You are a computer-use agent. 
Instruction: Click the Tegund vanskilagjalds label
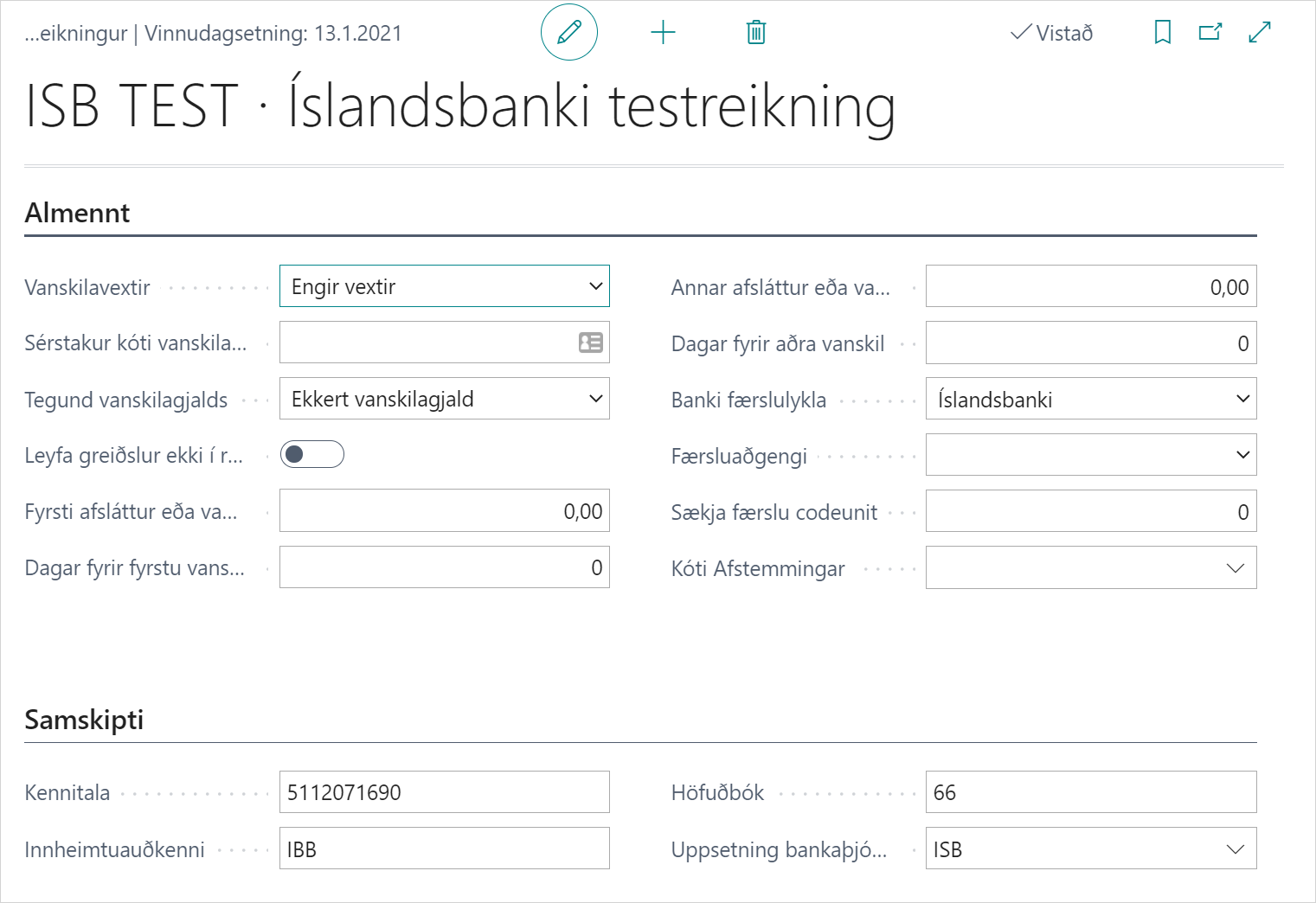[x=126, y=400]
